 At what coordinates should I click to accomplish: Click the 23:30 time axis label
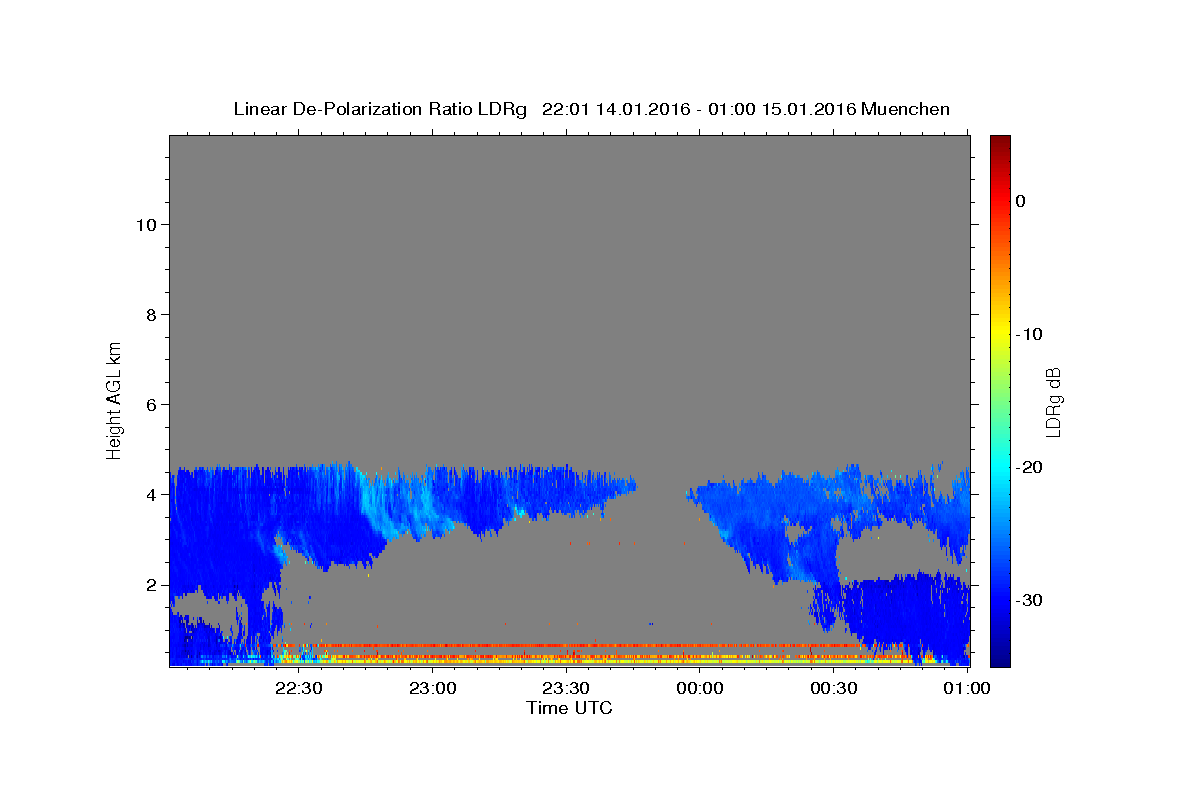[566, 689]
